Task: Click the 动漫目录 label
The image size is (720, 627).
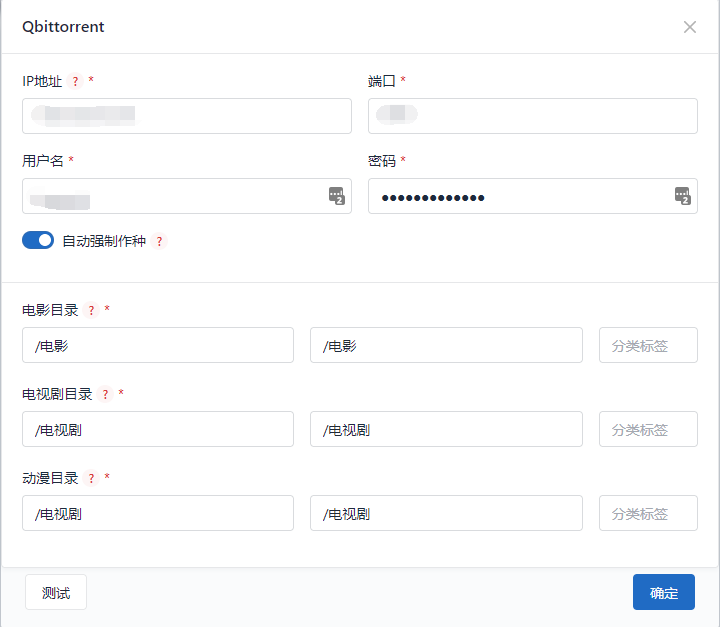Action: click(51, 478)
